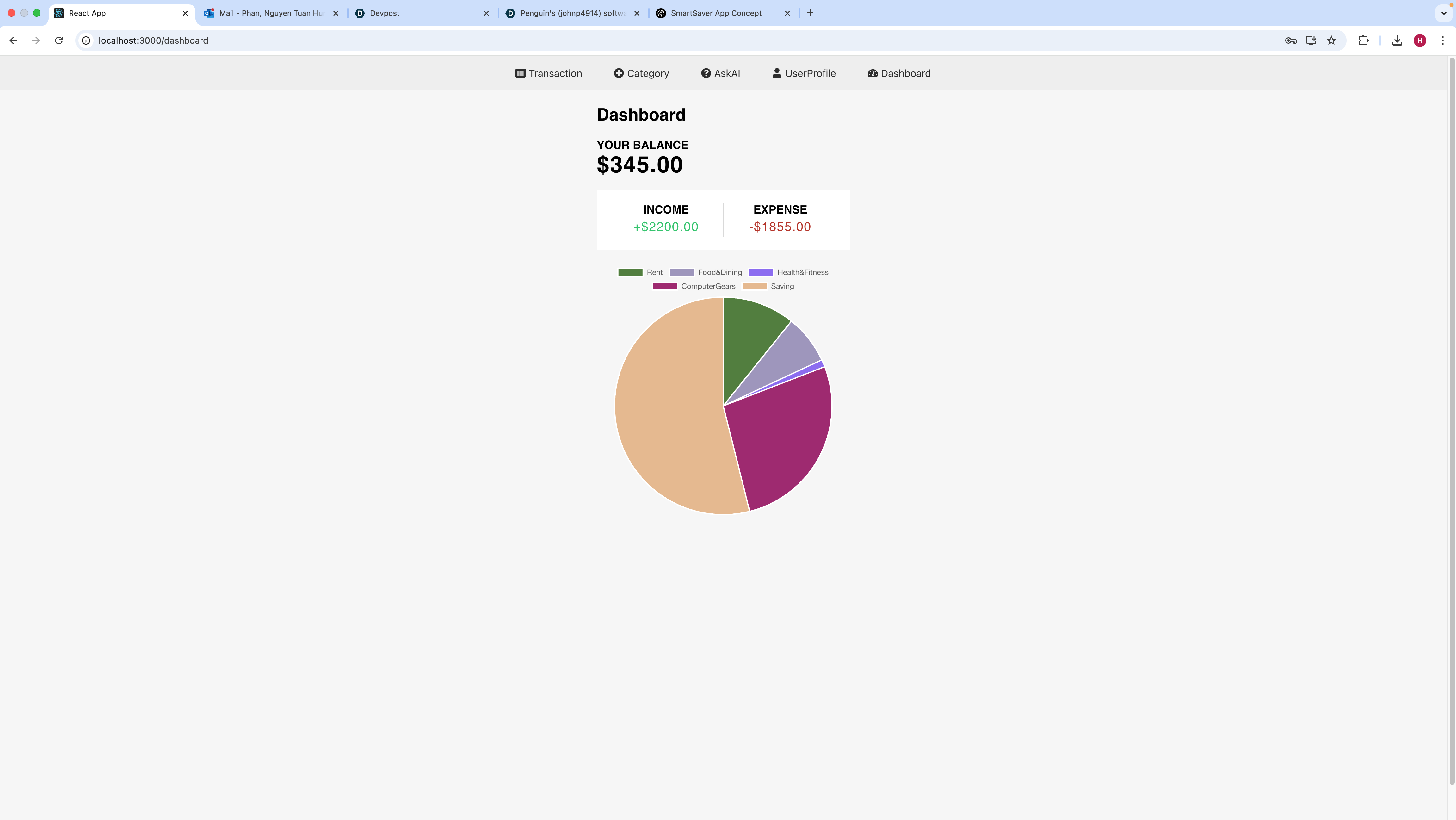
Task: Open a new browser tab
Action: (810, 13)
